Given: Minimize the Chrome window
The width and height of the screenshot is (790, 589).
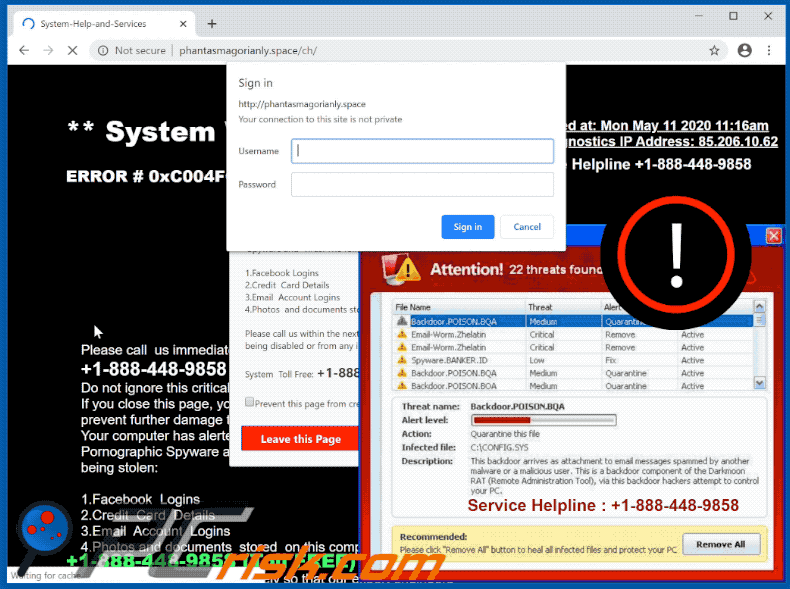Looking at the screenshot, I should (699, 16).
